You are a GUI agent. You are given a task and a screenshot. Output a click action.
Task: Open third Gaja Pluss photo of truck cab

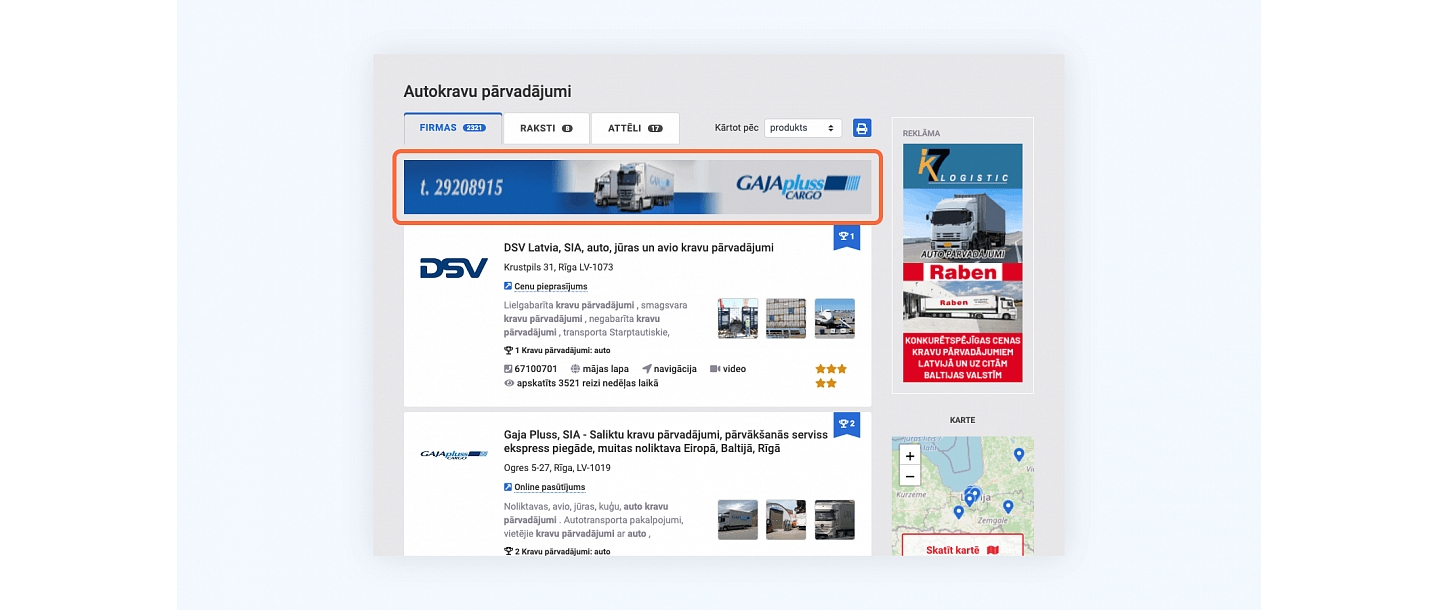[834, 520]
